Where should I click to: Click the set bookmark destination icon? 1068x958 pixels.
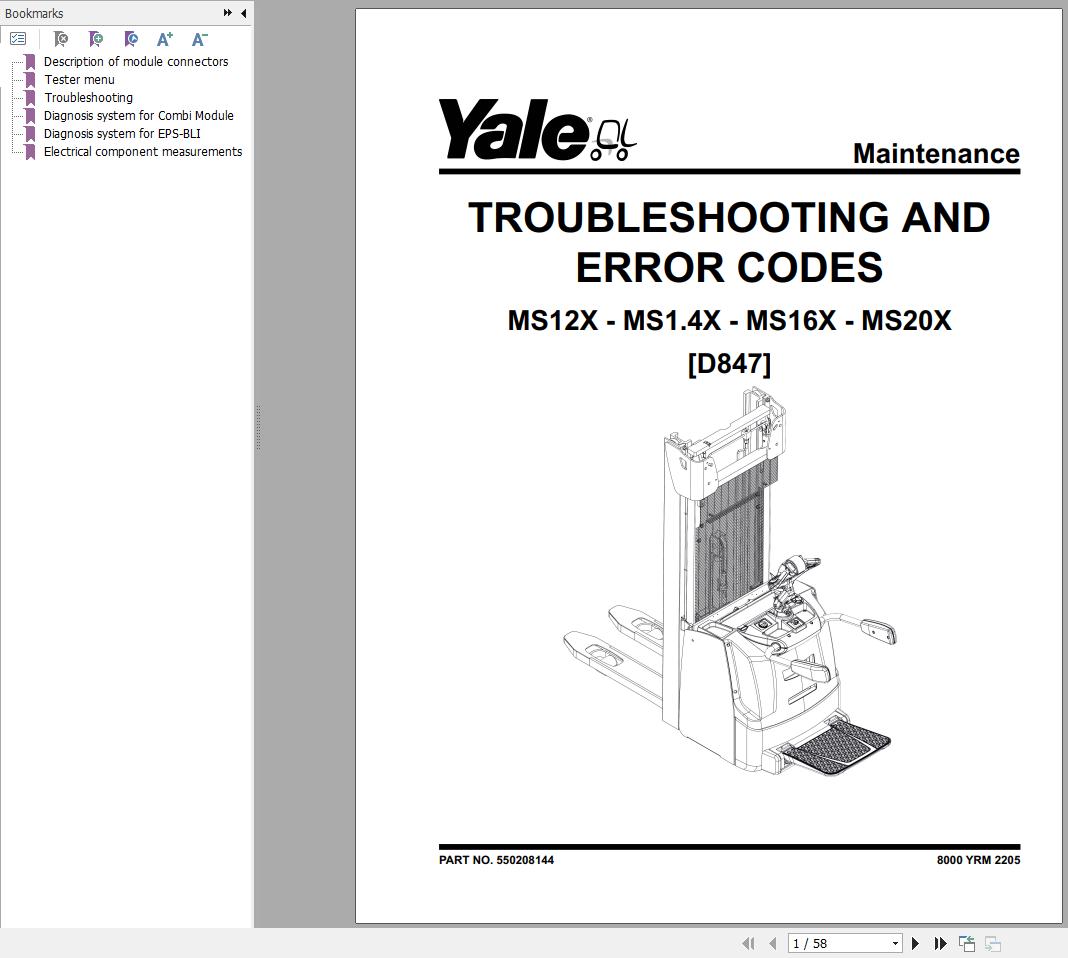131,39
